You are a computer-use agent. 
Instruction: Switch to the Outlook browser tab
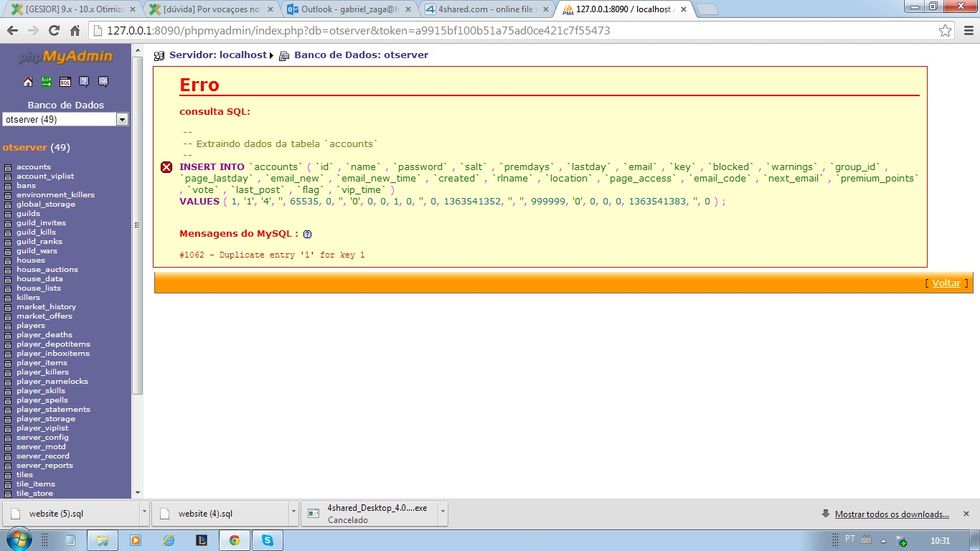click(x=349, y=9)
